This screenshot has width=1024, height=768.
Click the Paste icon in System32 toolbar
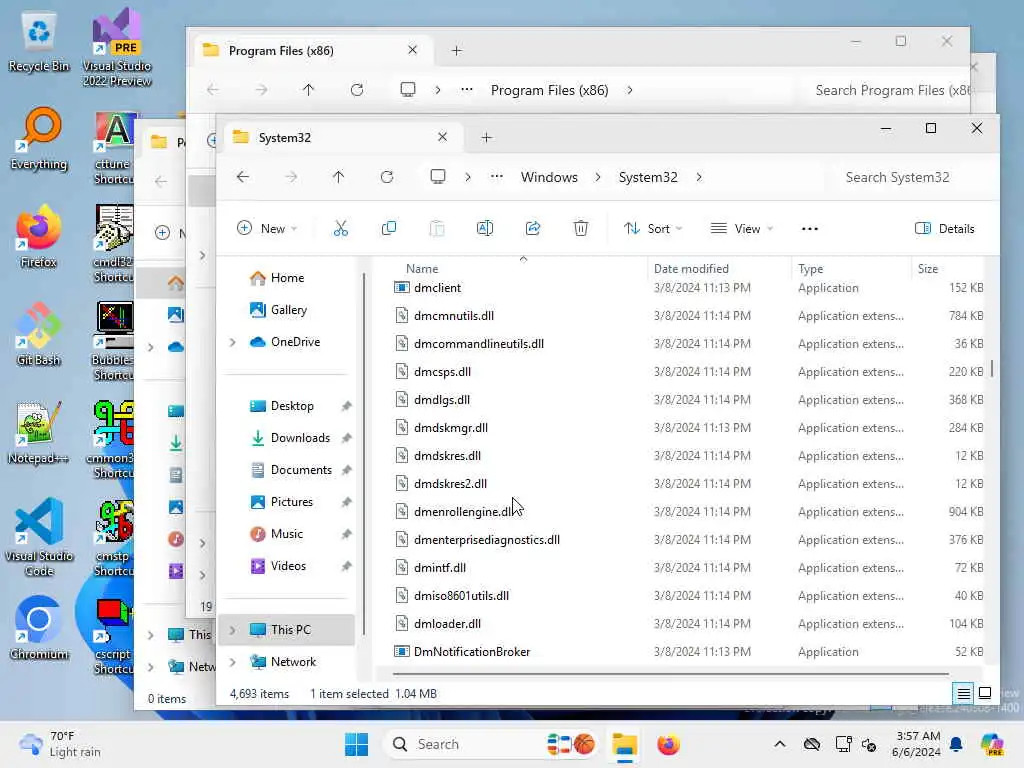[437, 228]
